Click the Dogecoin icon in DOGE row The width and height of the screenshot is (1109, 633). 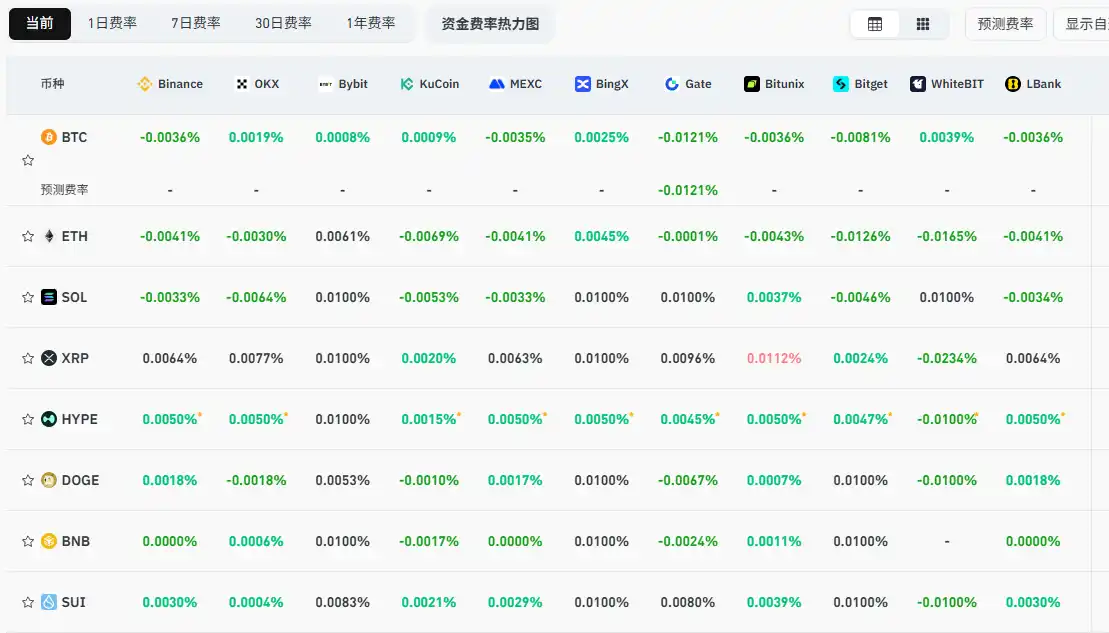pyautogui.click(x=48, y=480)
